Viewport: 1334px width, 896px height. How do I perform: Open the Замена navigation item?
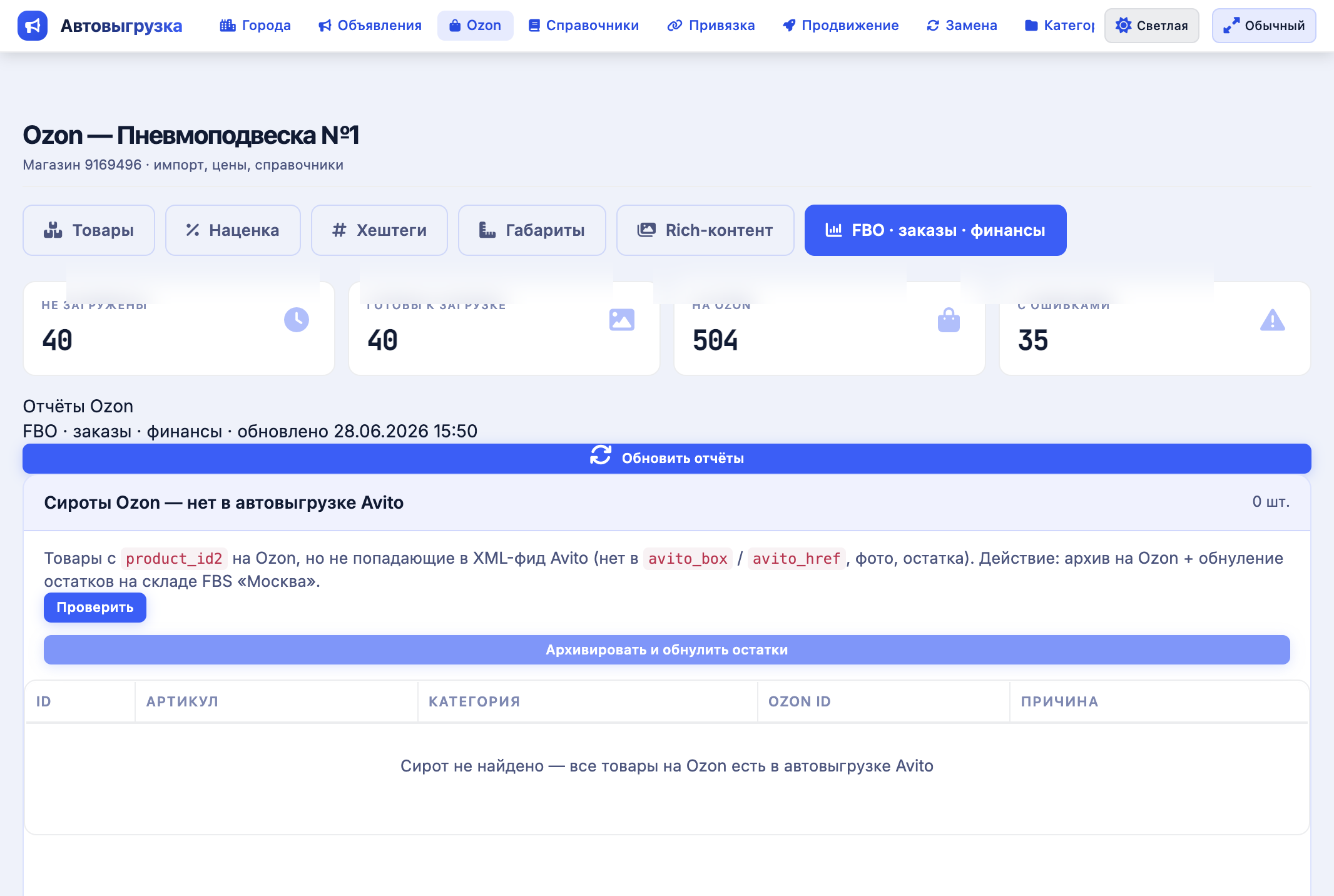[x=962, y=26]
